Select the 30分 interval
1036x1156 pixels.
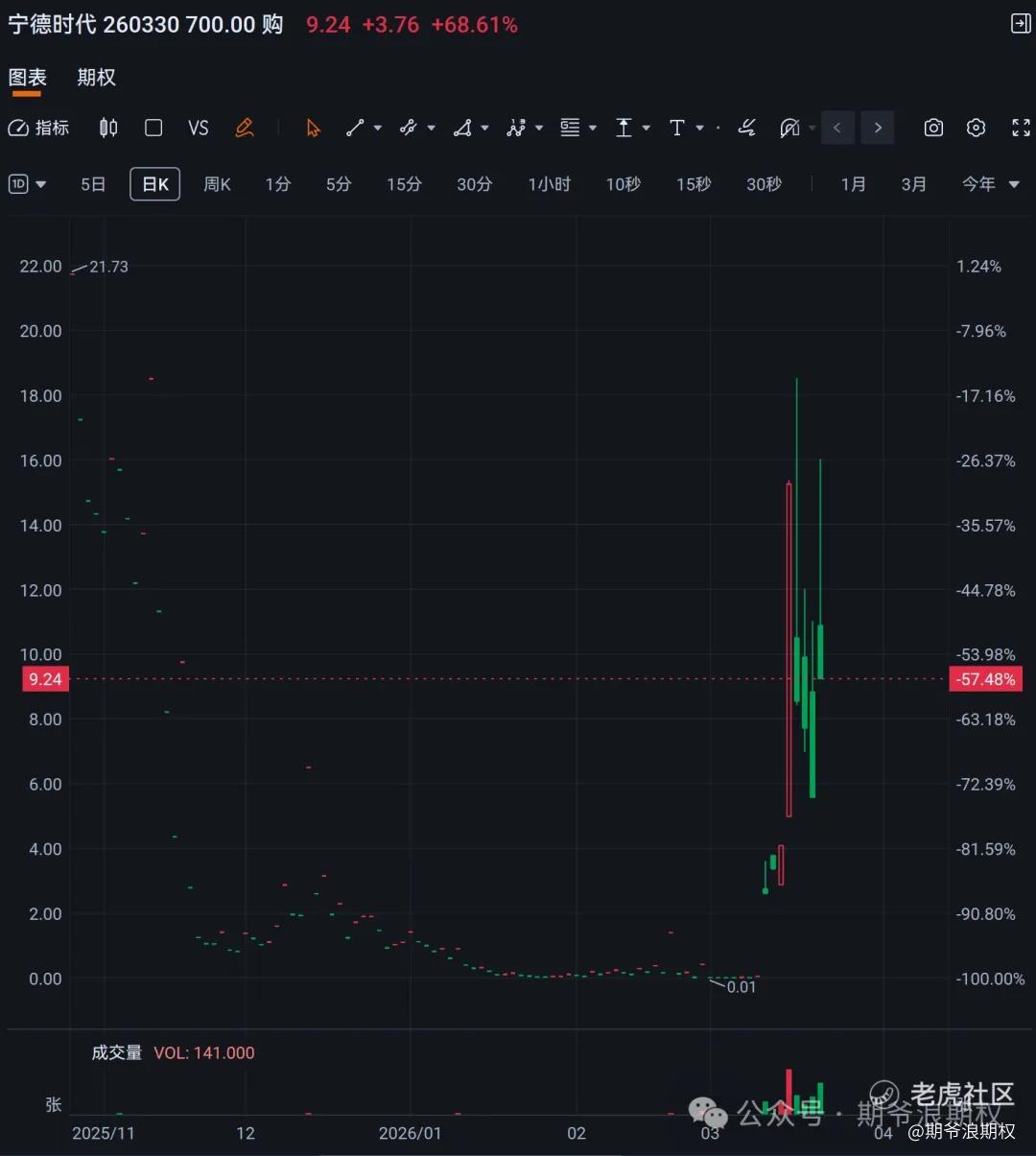pos(474,184)
